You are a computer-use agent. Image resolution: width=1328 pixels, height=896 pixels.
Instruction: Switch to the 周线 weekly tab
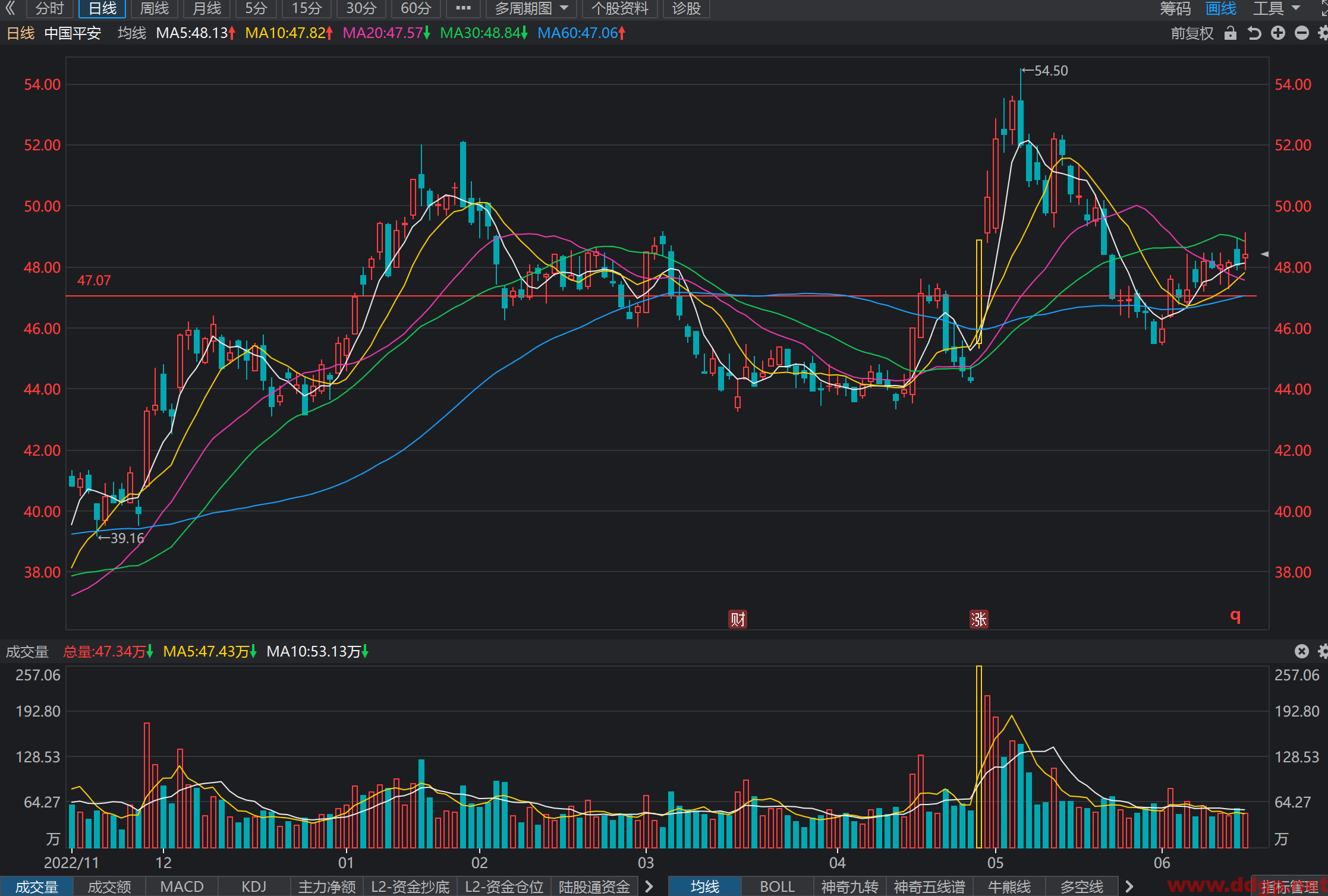(x=155, y=8)
